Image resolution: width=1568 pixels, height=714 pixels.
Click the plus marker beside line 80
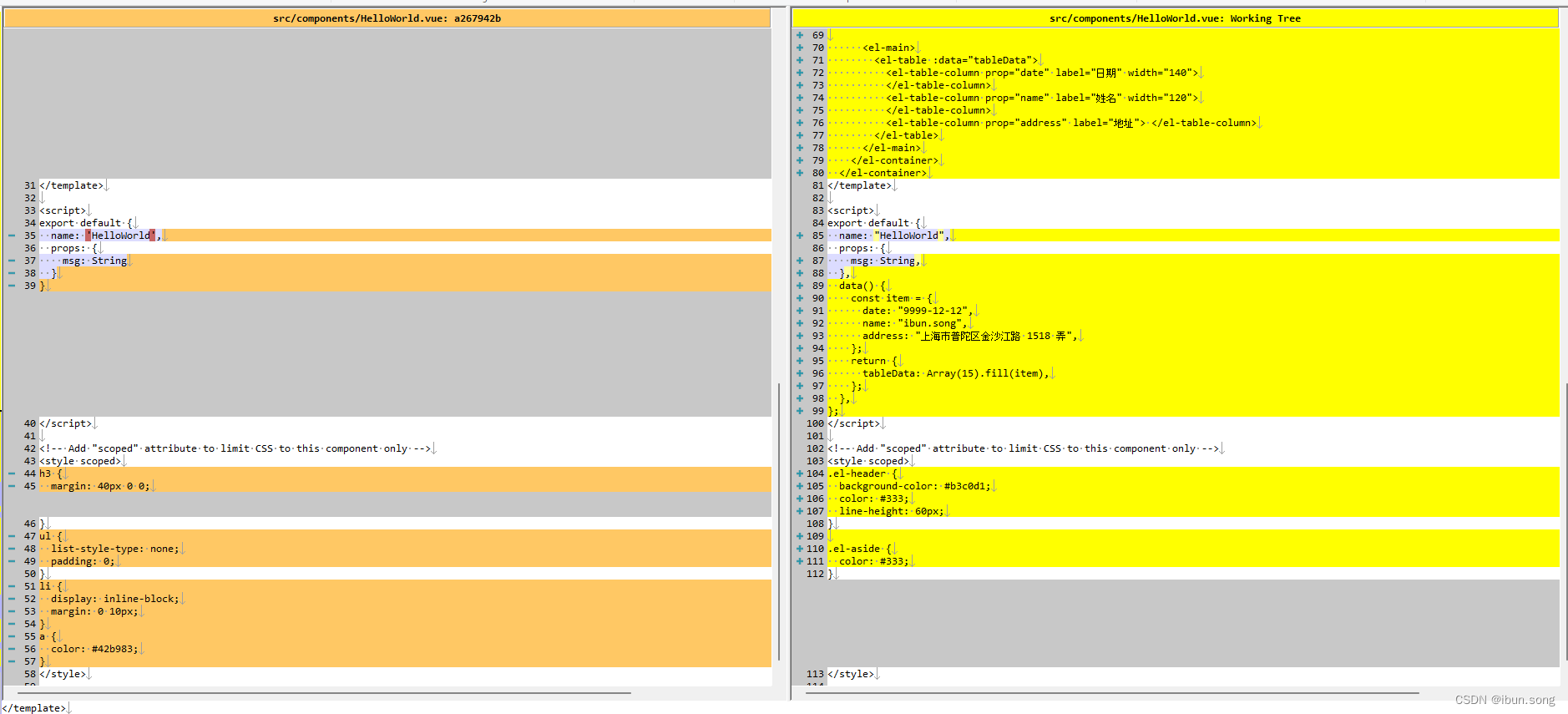tap(800, 173)
